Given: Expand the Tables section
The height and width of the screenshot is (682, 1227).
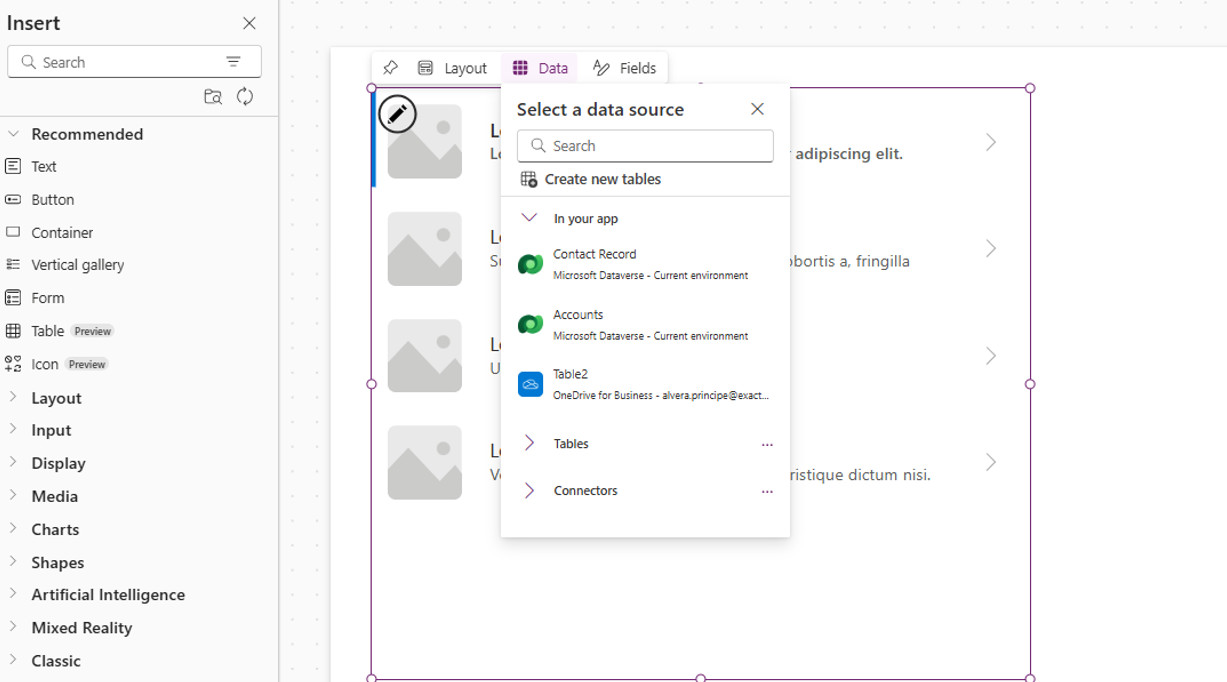Looking at the screenshot, I should click(529, 443).
